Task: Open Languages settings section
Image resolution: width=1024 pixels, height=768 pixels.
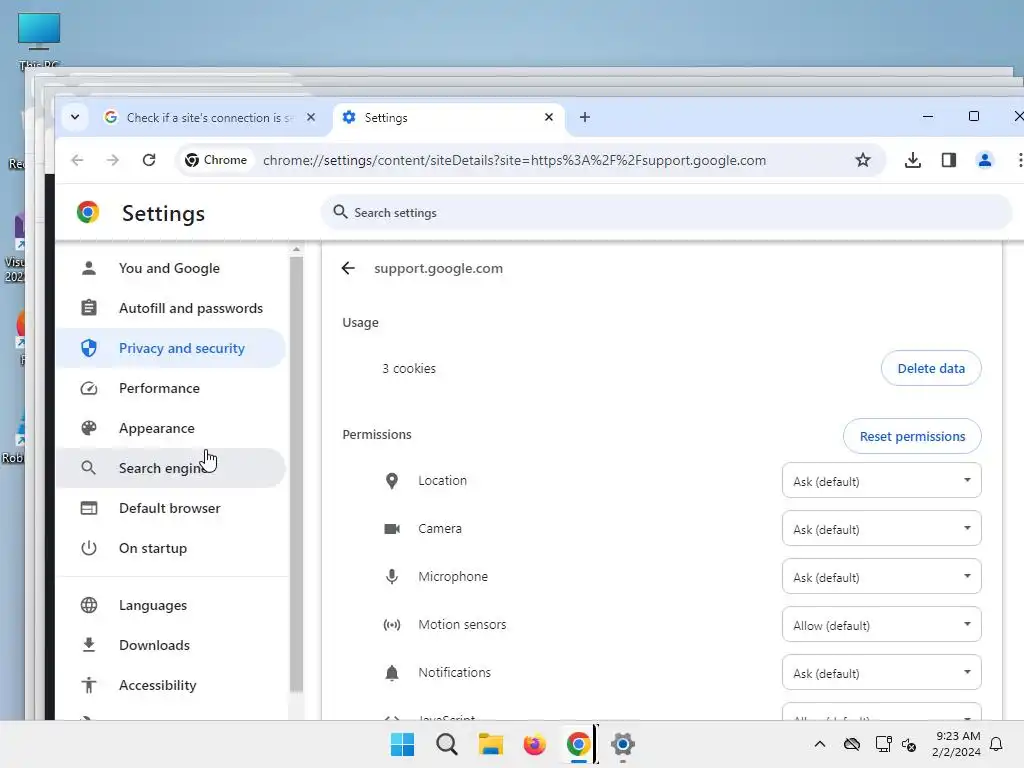Action: pyautogui.click(x=170, y=605)
